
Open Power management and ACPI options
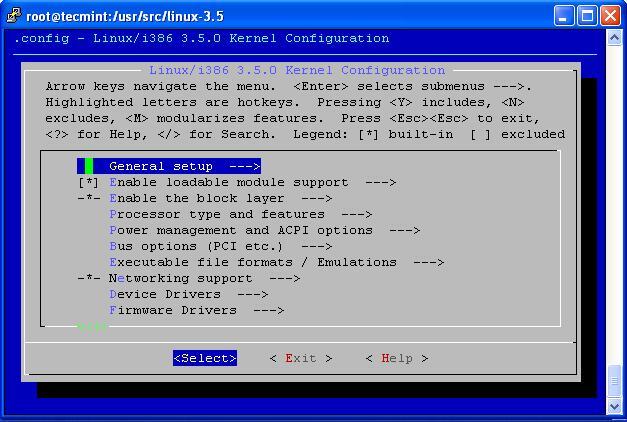pos(265,230)
